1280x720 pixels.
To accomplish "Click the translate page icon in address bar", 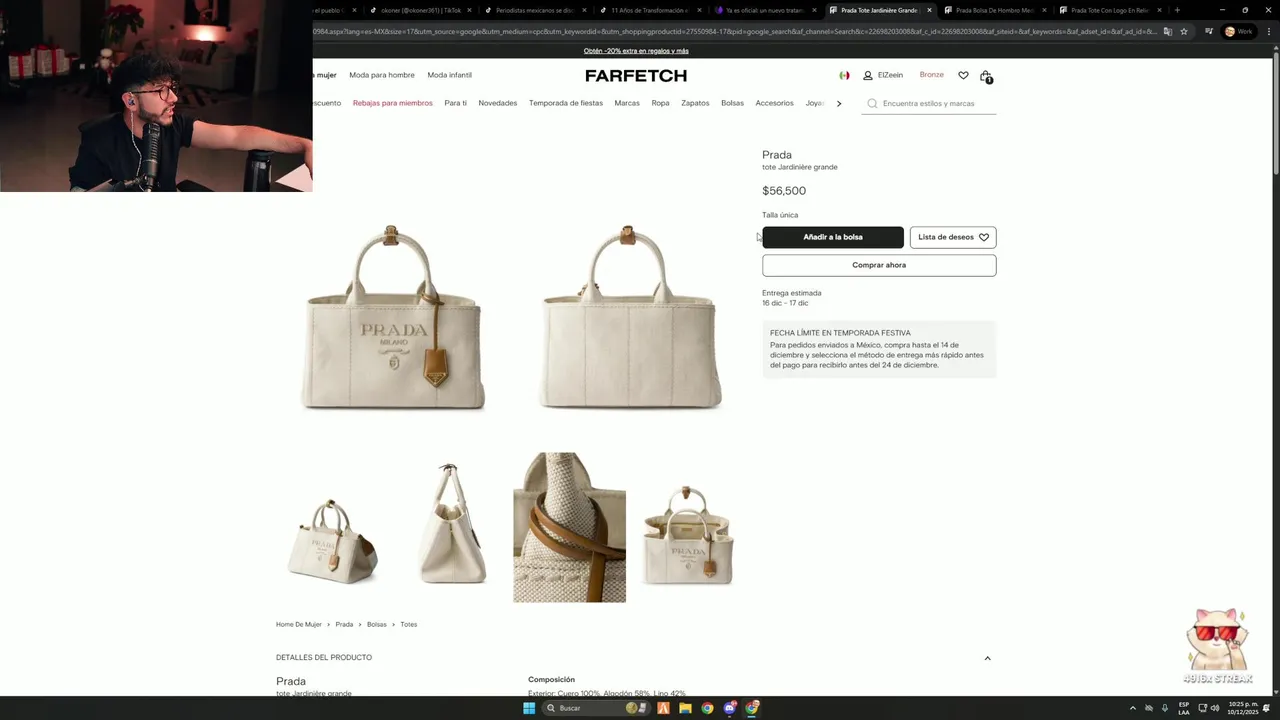I will pos(1167,31).
